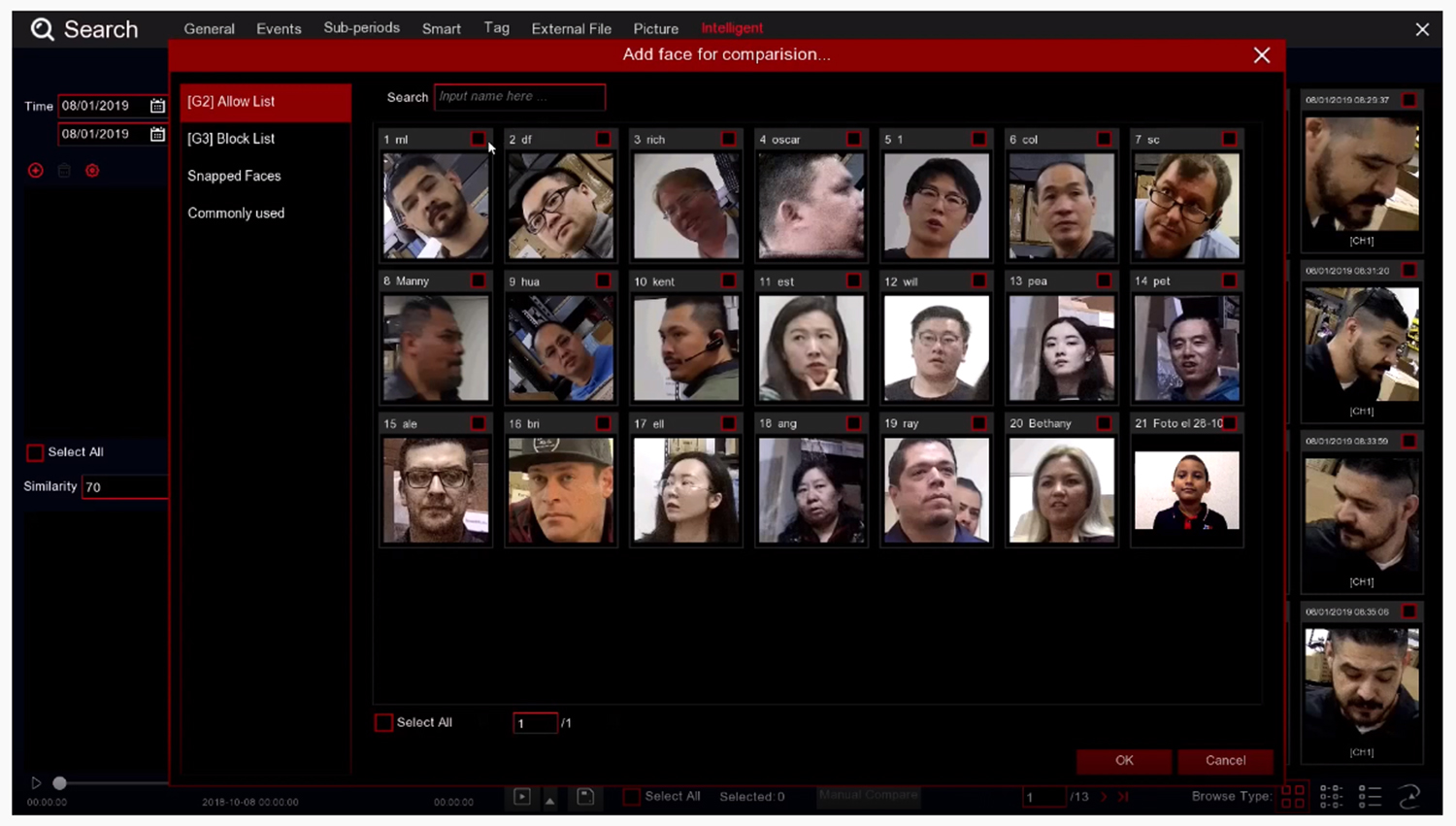
Task: Jump to last results page arrow
Action: click(x=1123, y=797)
